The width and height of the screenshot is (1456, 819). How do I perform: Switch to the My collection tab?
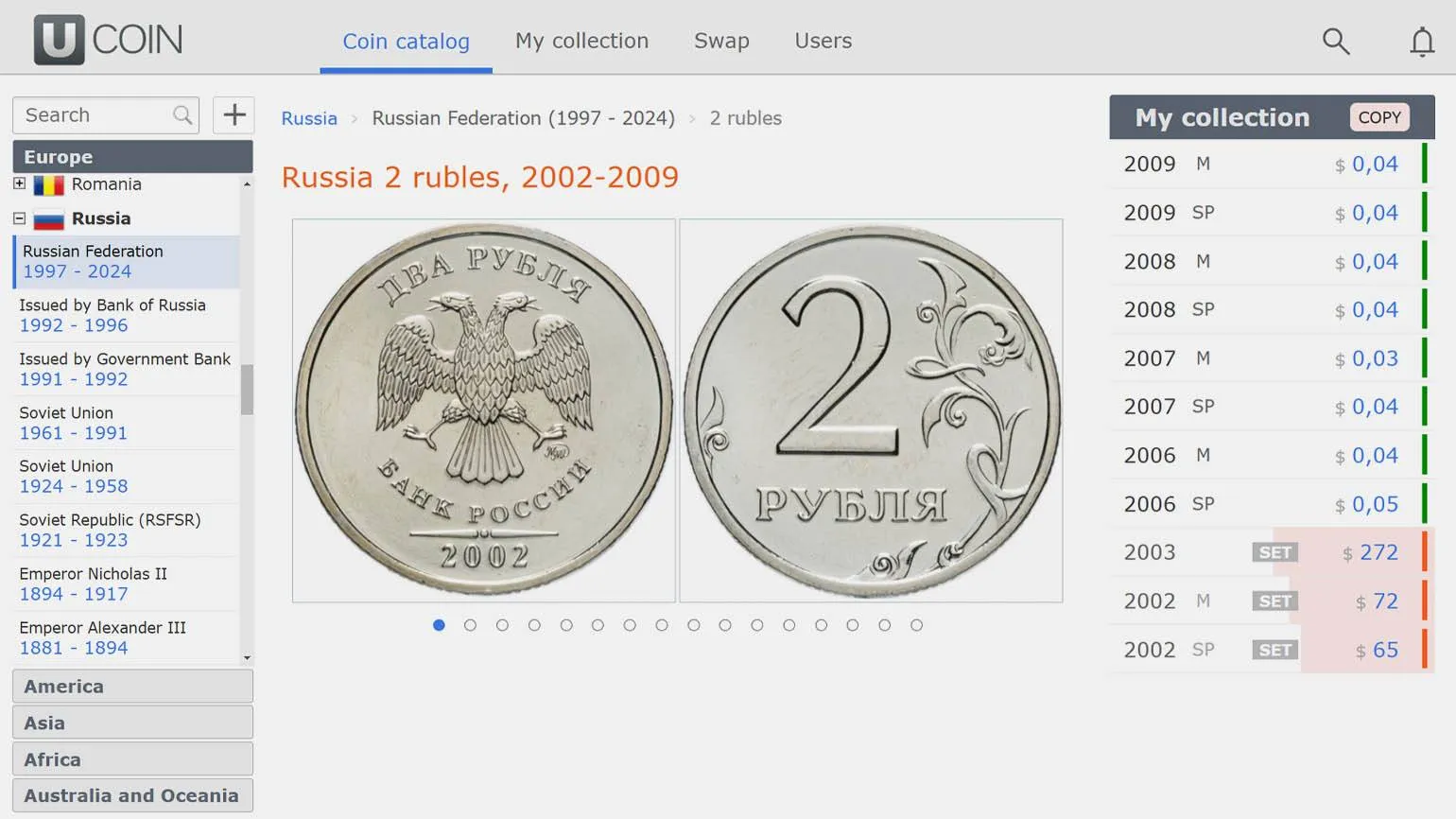tap(581, 41)
